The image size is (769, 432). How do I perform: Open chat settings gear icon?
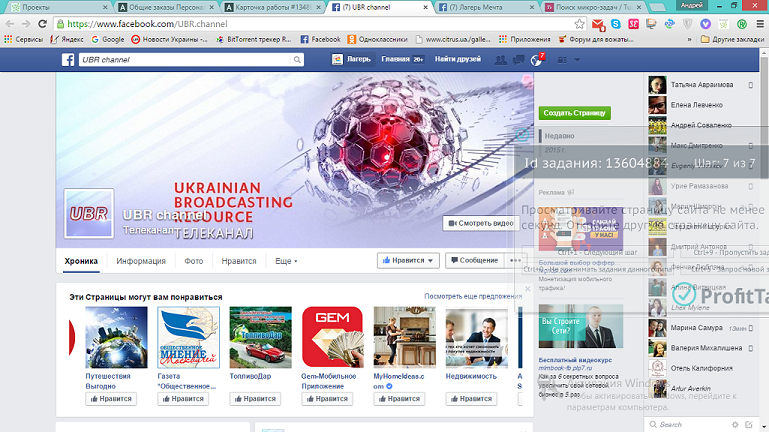735,424
